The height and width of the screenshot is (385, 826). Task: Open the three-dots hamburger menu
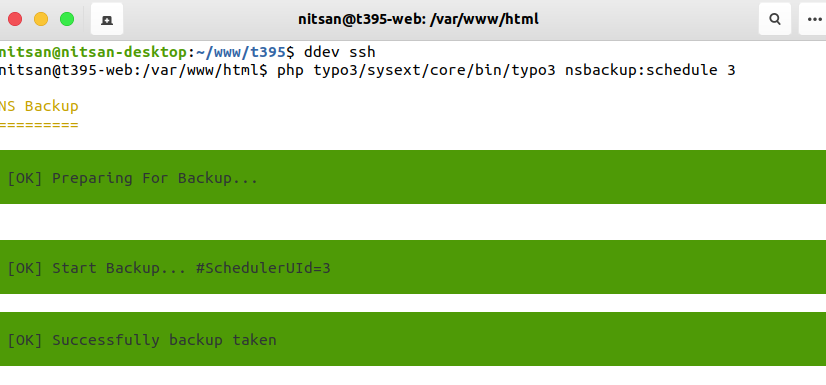click(813, 19)
